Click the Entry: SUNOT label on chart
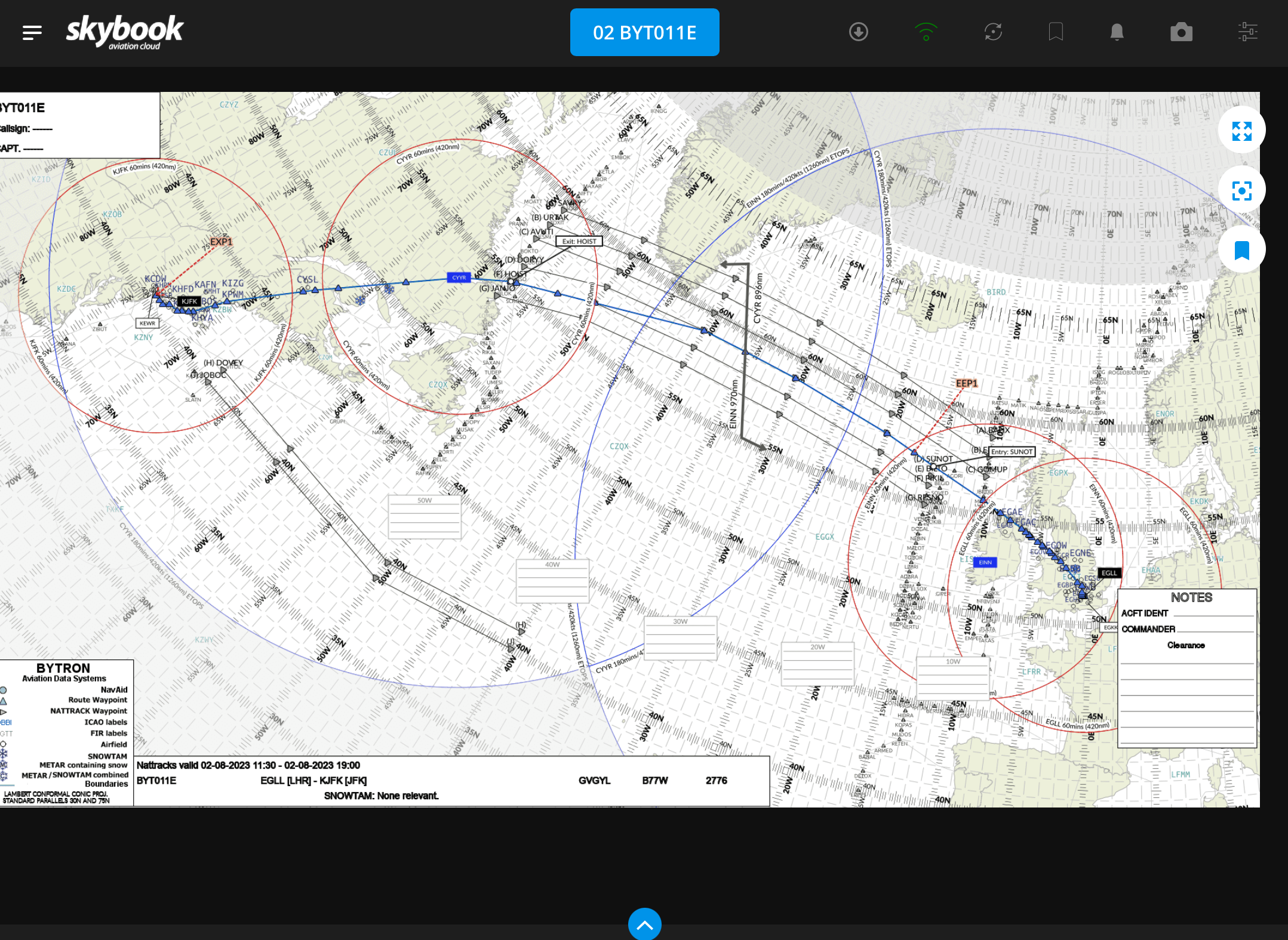The width and height of the screenshot is (1288, 940). tap(1011, 452)
